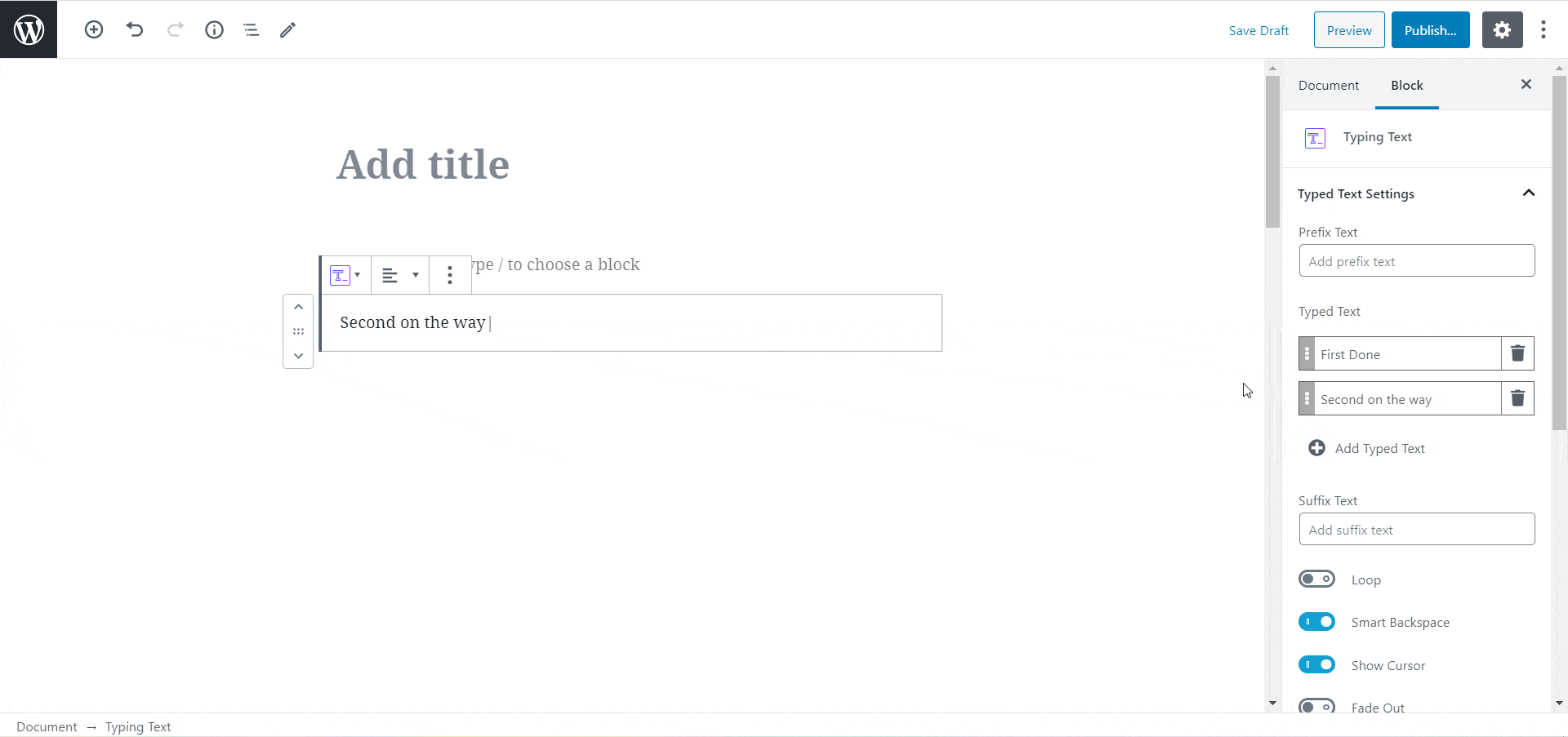Switch to the Document tab
Viewport: 1568px width, 737px height.
1329,86
